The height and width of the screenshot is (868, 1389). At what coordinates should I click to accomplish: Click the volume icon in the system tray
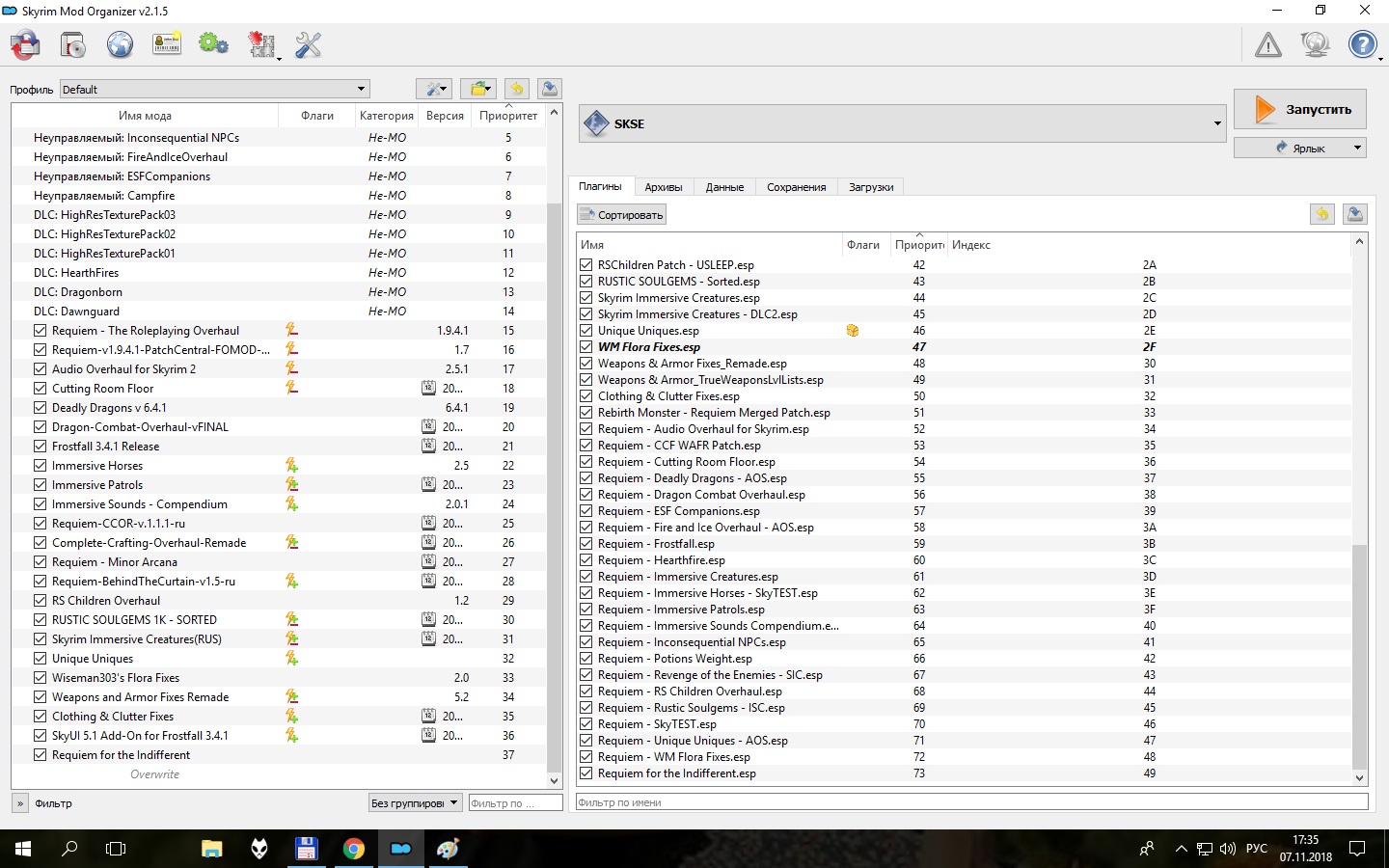pos(1228,849)
